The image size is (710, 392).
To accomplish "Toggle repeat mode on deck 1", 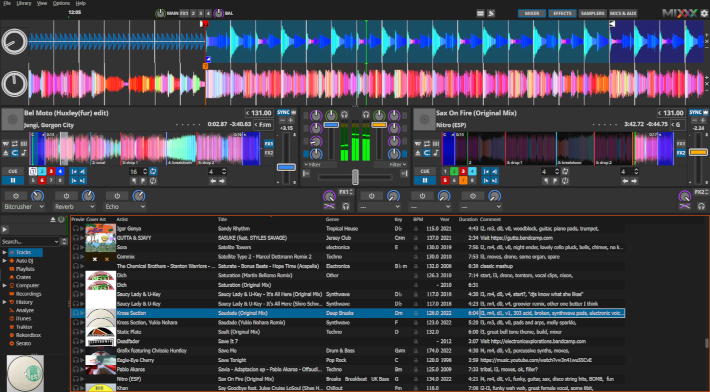I will point(14,143).
